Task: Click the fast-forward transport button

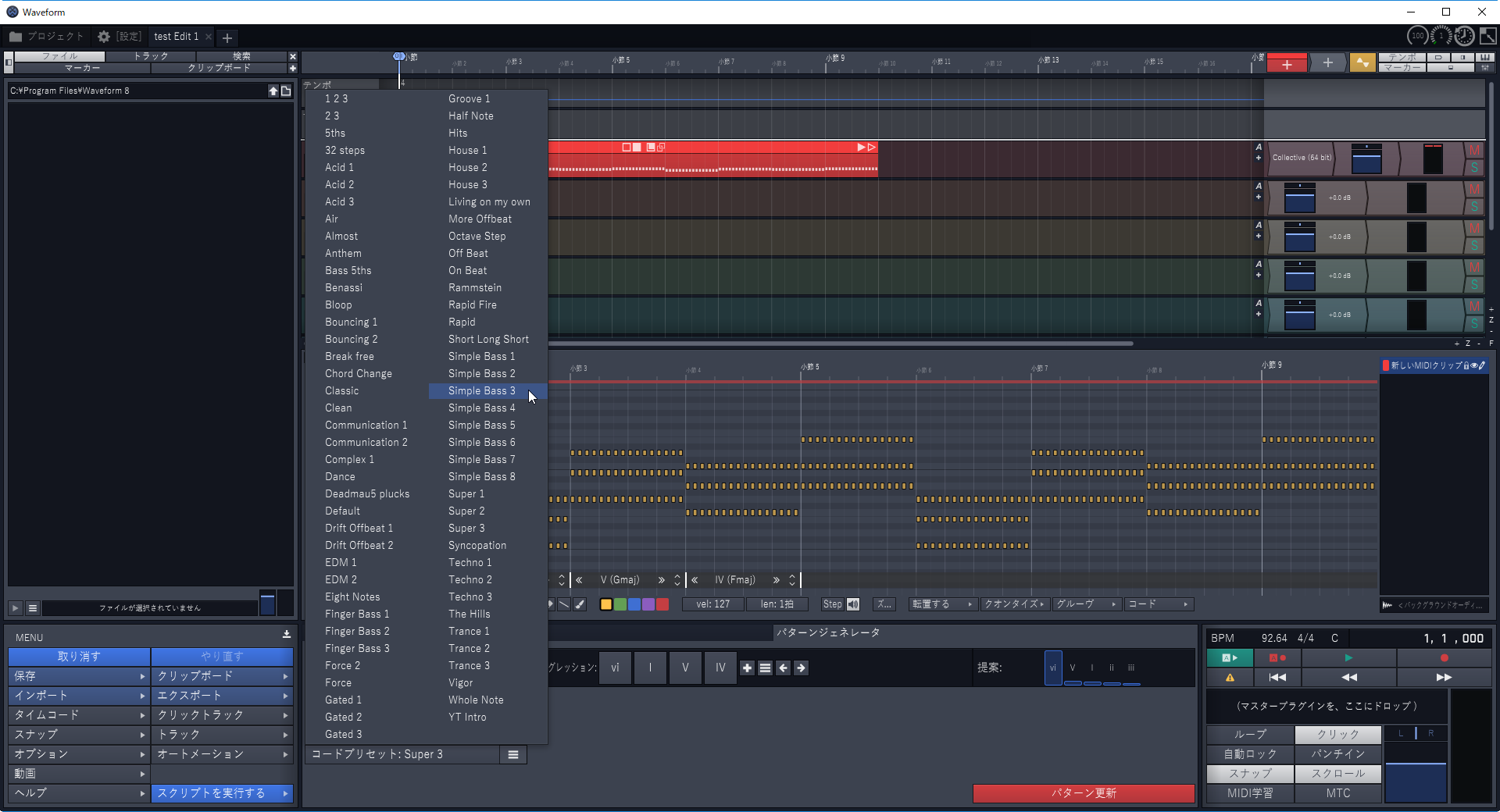Action: (x=1444, y=678)
